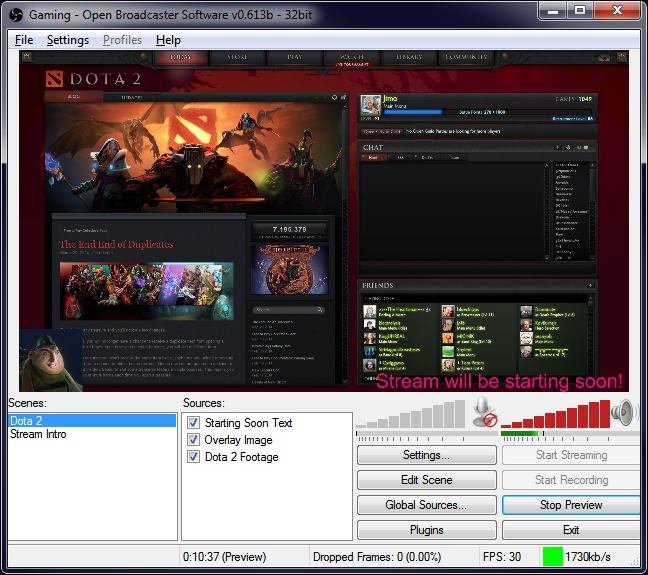
Task: Click the Exit button
Action: (x=571, y=530)
